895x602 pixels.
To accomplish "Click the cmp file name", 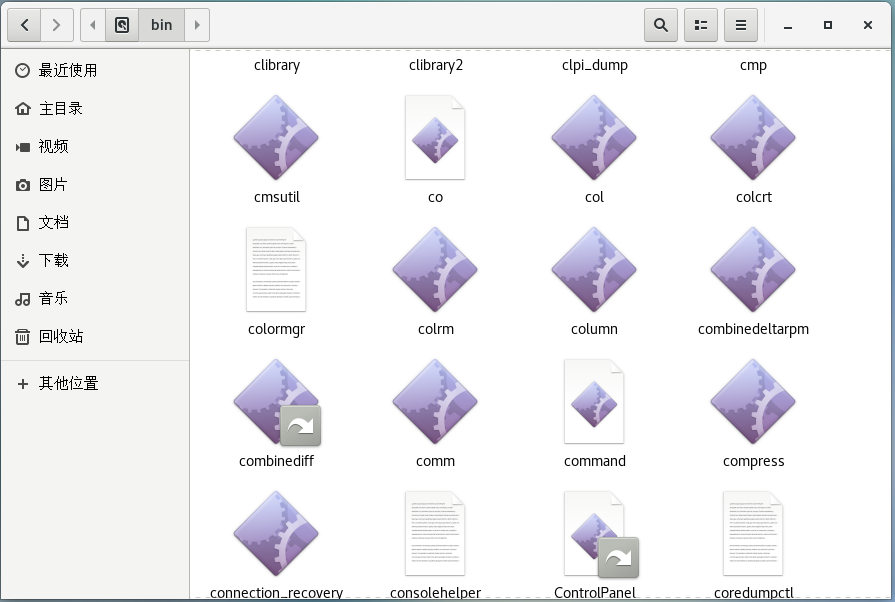I will click(753, 66).
